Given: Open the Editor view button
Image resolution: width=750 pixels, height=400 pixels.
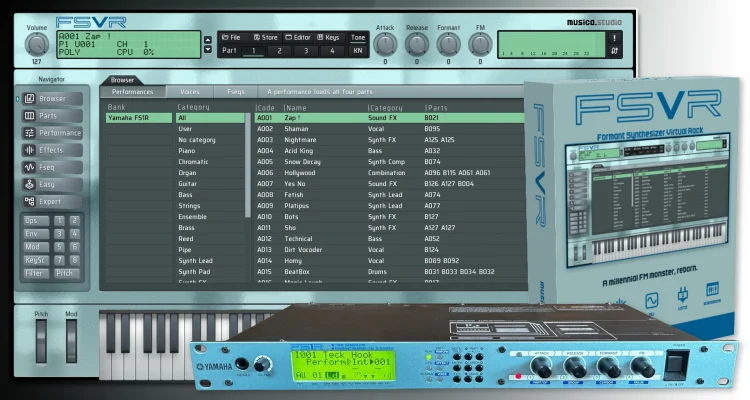Looking at the screenshot, I should (298, 37).
